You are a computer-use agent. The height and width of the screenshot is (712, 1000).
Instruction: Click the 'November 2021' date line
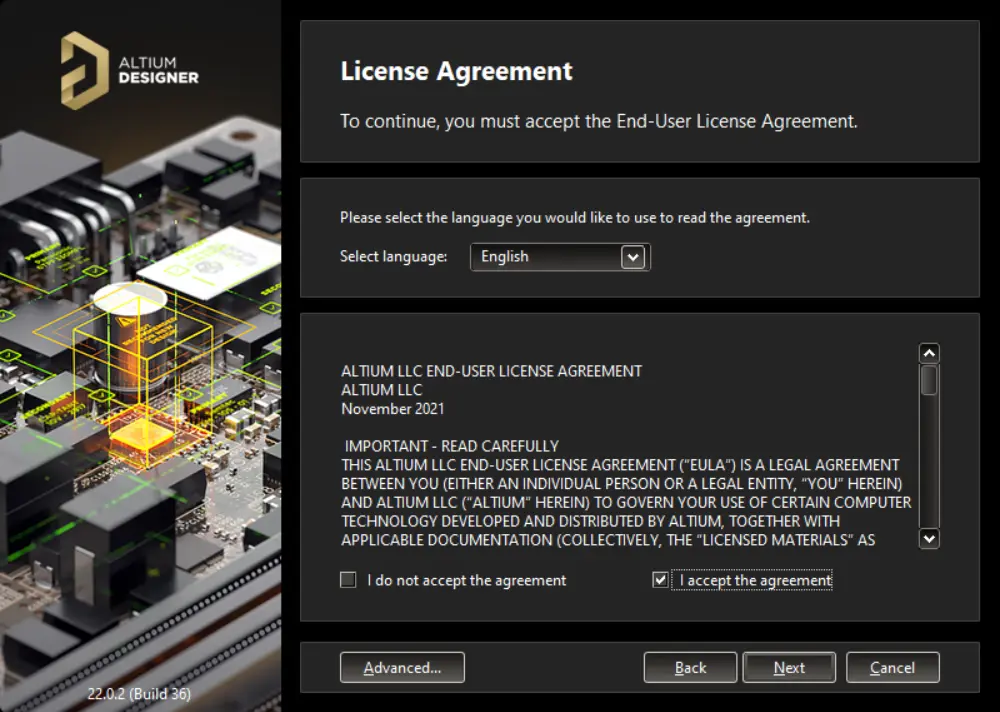pyautogui.click(x=393, y=409)
